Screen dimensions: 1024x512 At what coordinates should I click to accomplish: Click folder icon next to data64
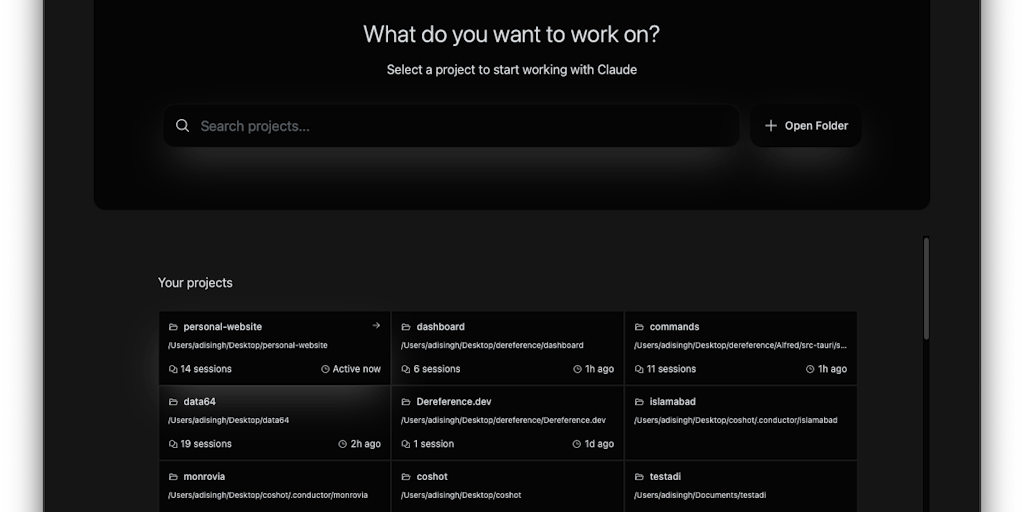coord(173,402)
